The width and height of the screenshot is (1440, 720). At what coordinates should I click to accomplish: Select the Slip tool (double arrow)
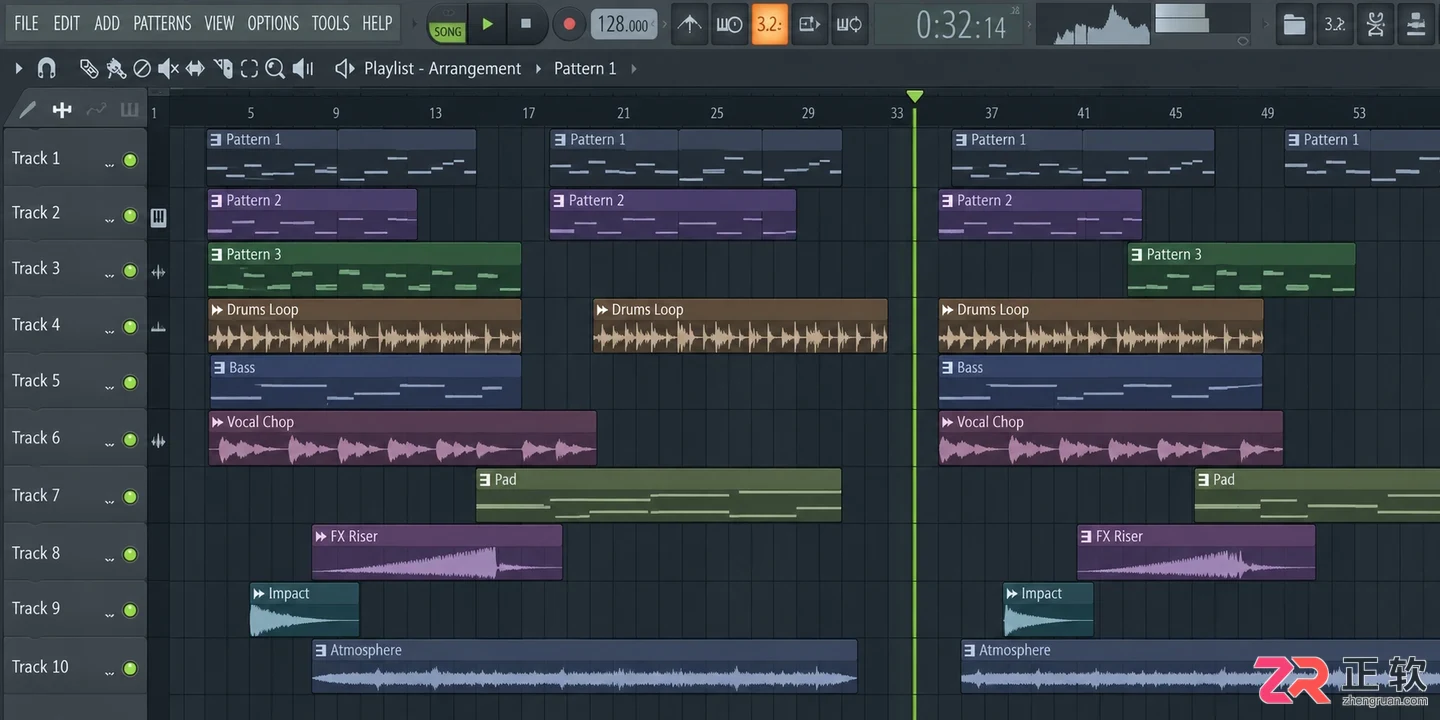click(x=195, y=68)
